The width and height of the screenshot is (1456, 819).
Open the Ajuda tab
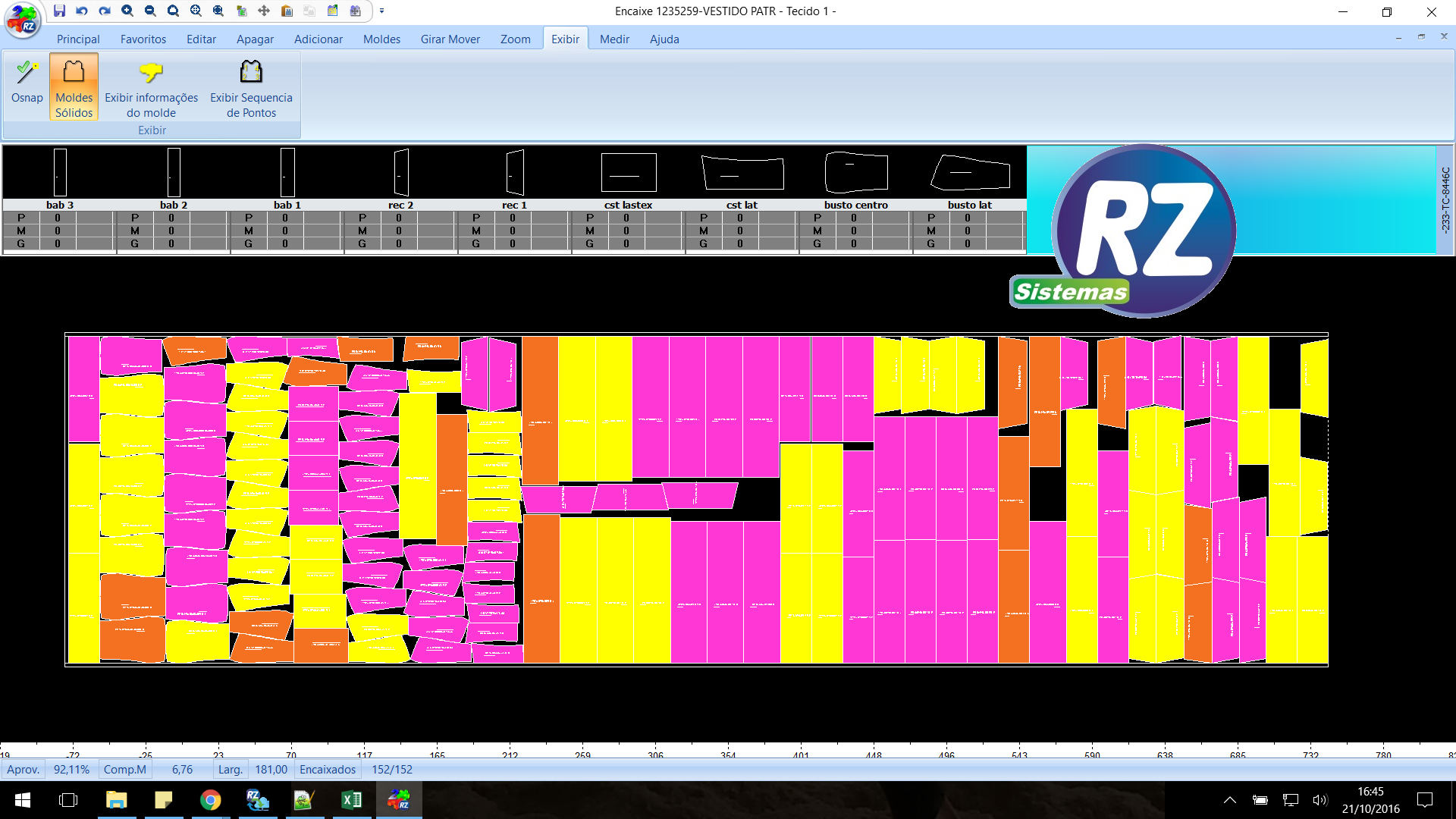click(664, 39)
